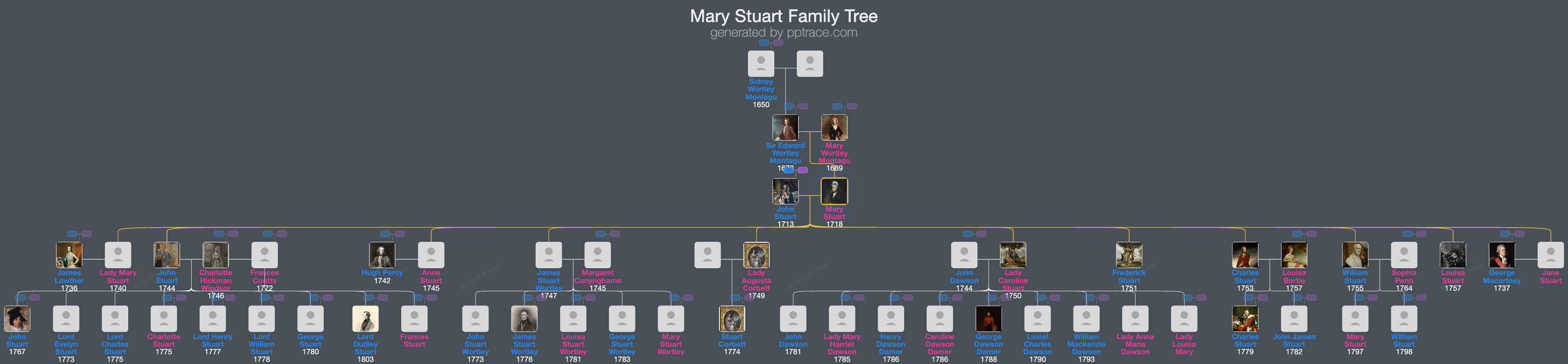Open Sir Edward Wortley Montagu's portrait
This screenshot has height=364, width=1568.
(x=785, y=128)
